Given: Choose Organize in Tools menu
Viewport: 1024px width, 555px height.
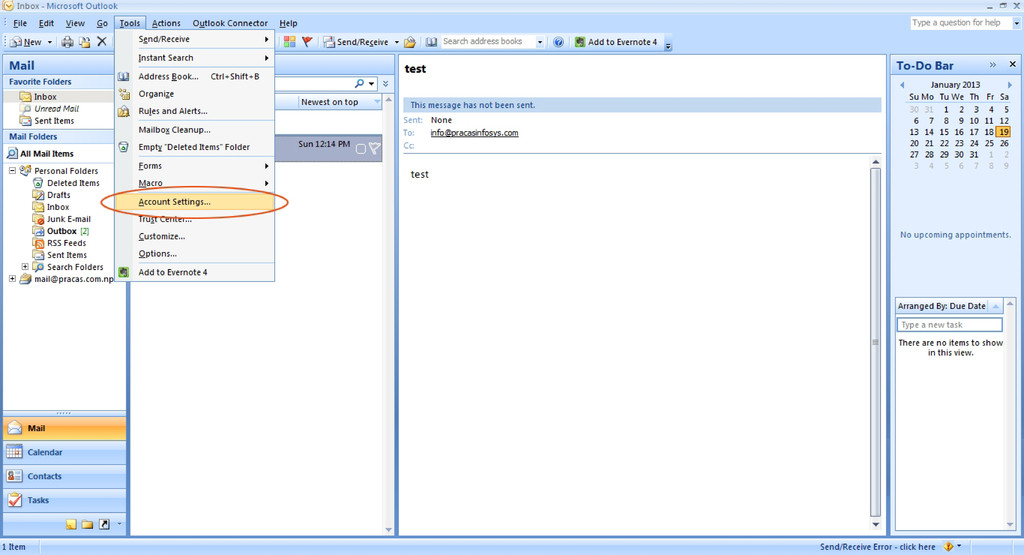Looking at the screenshot, I should pyautogui.click(x=195, y=93).
